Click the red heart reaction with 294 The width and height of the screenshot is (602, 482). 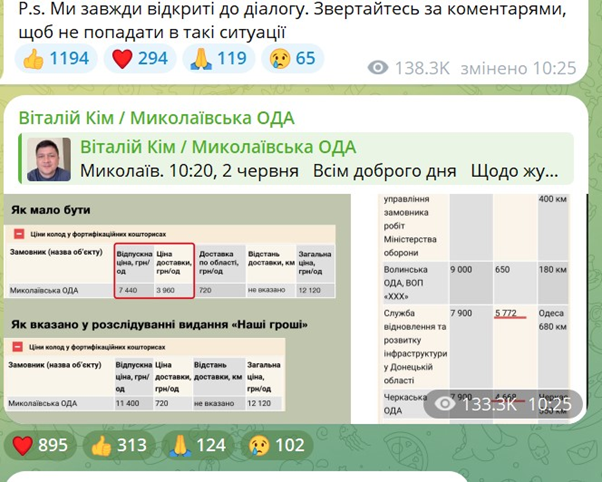coord(138,59)
